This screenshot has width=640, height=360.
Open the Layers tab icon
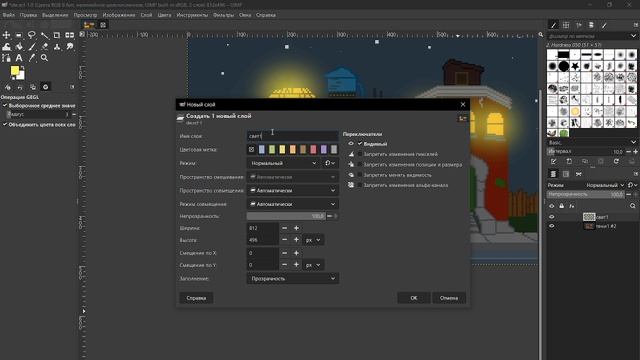point(553,174)
